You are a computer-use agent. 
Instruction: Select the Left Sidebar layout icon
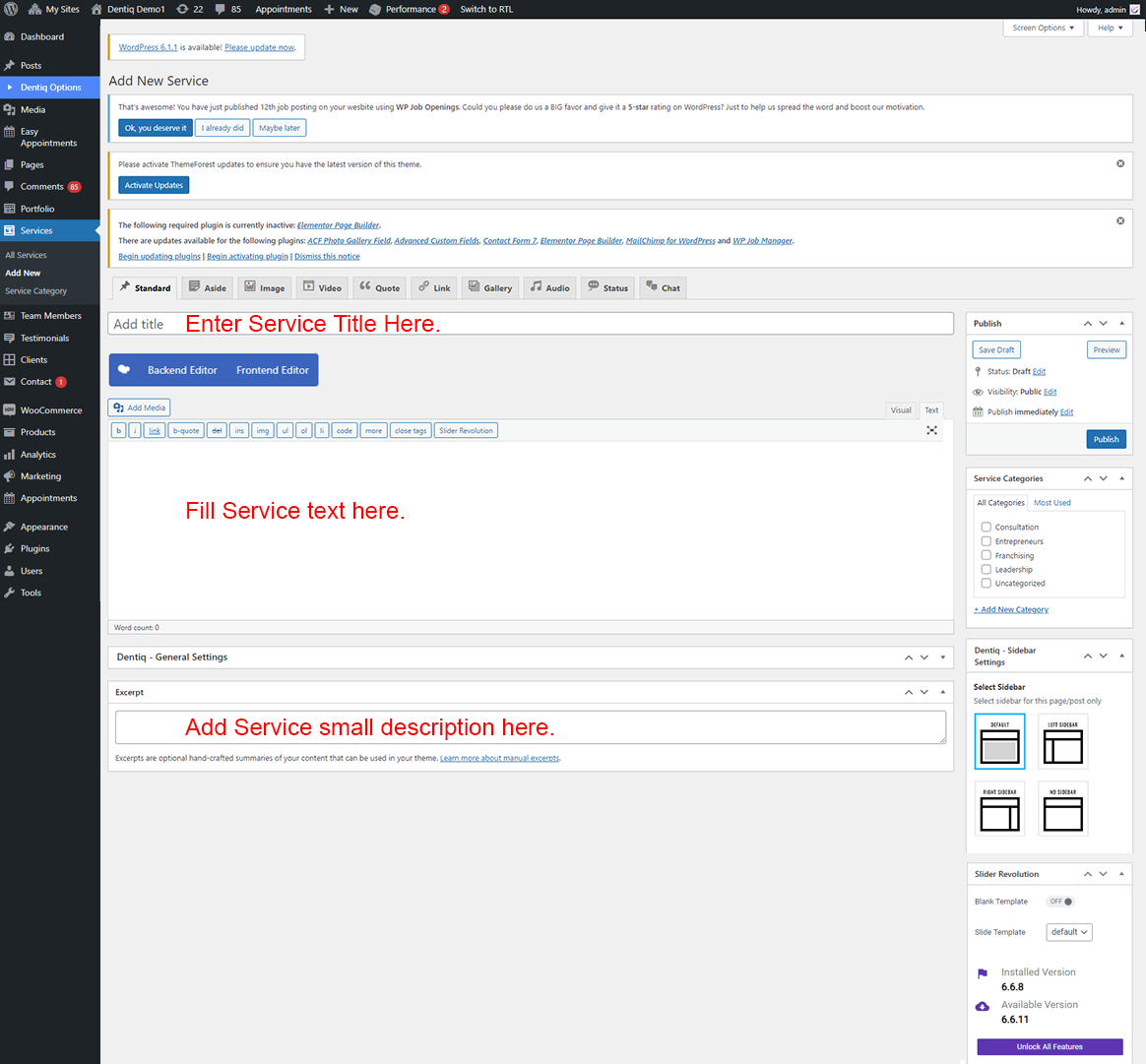coord(1063,741)
